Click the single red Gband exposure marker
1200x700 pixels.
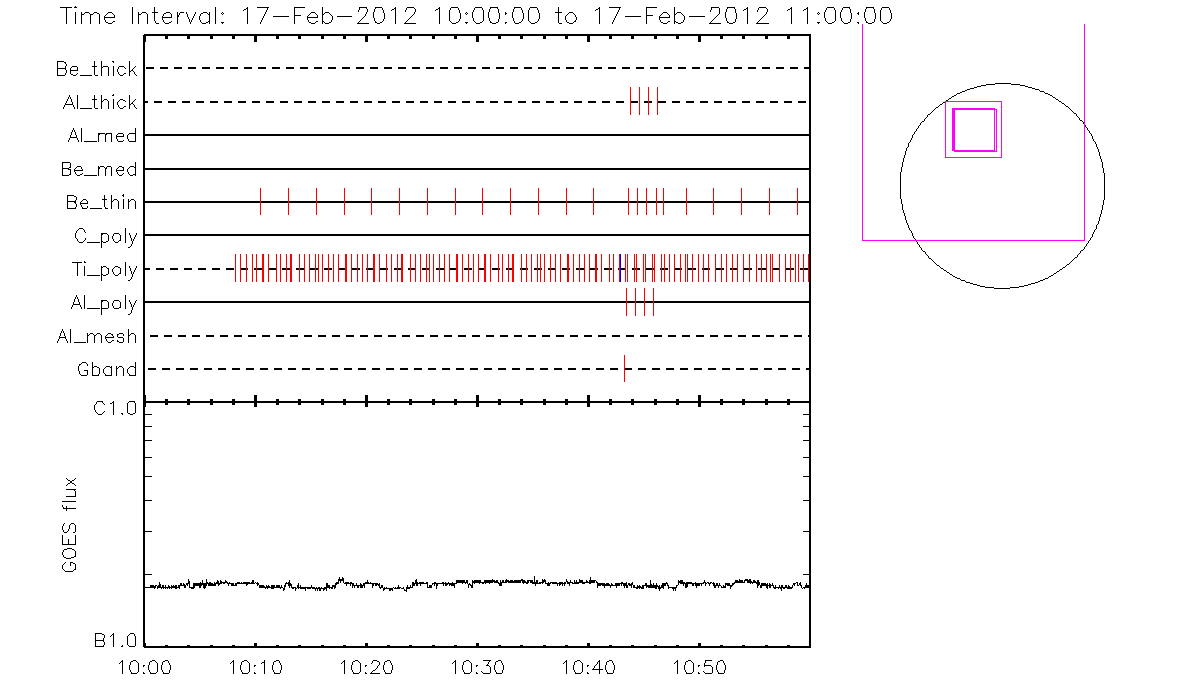[x=624, y=368]
